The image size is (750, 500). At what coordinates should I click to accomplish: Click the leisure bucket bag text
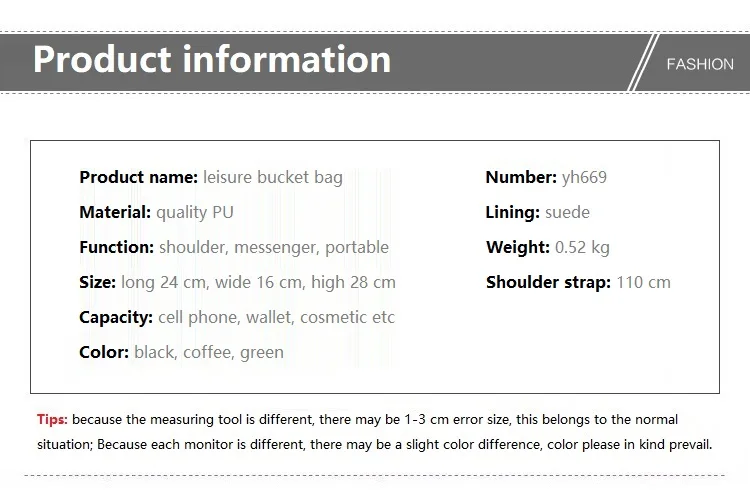[x=273, y=177]
